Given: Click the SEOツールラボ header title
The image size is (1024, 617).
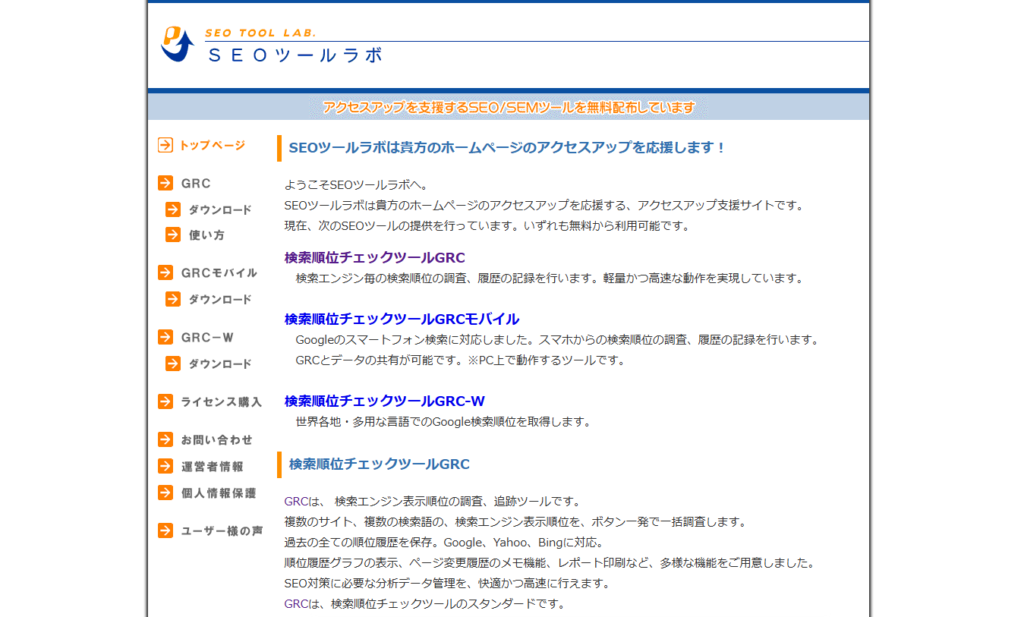Looking at the screenshot, I should coord(295,55).
